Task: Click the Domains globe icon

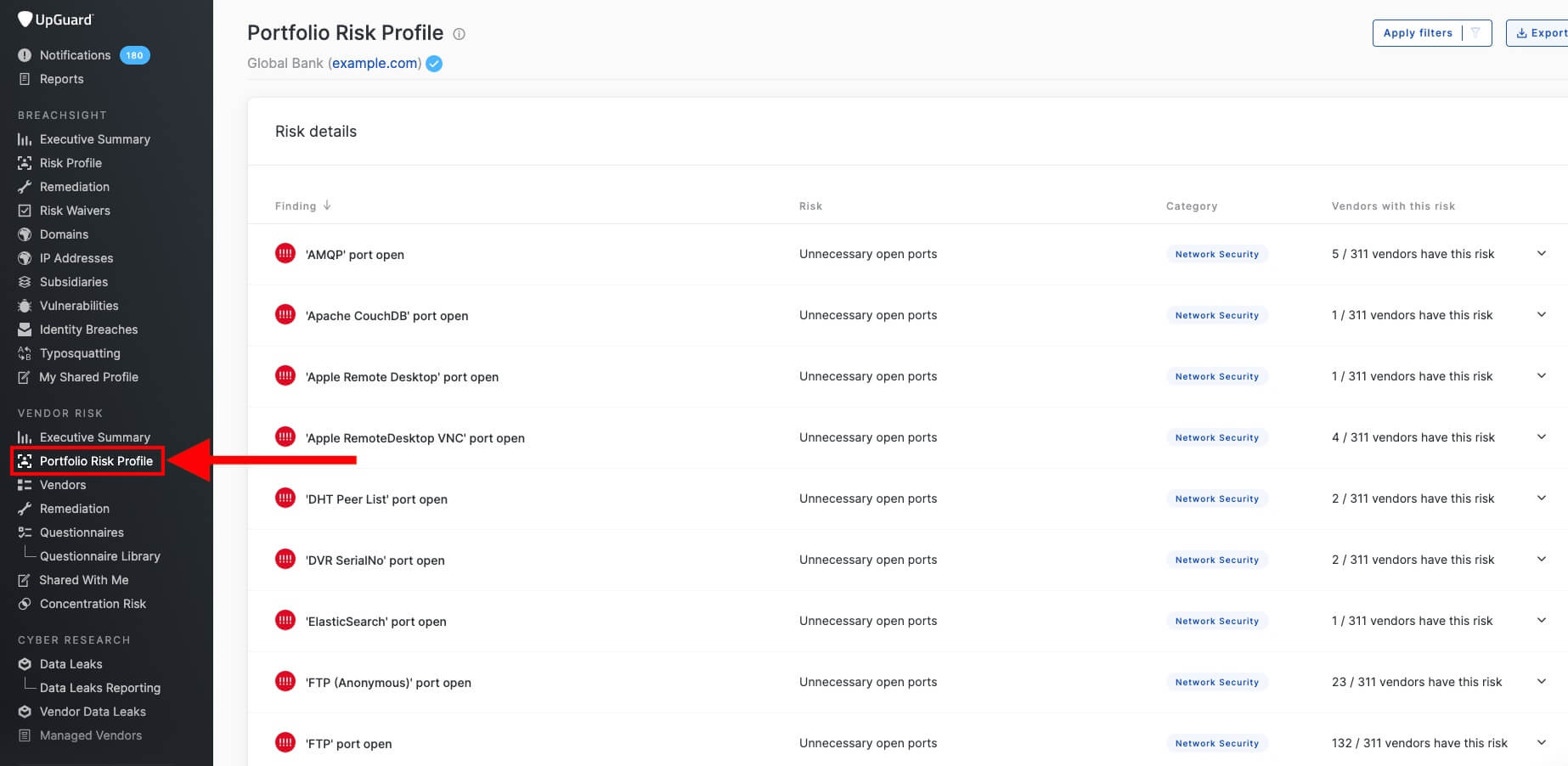Action: tap(25, 234)
